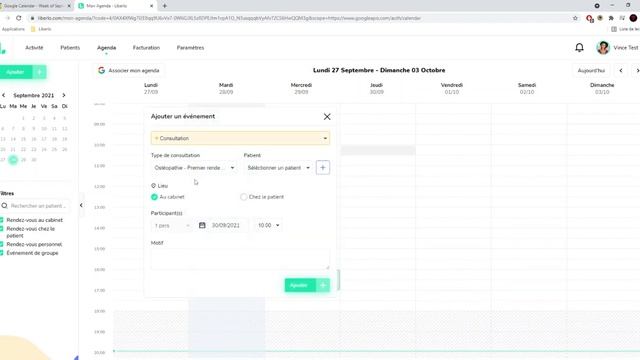Open the Patients menu
This screenshot has height=360, width=640.
point(70,48)
